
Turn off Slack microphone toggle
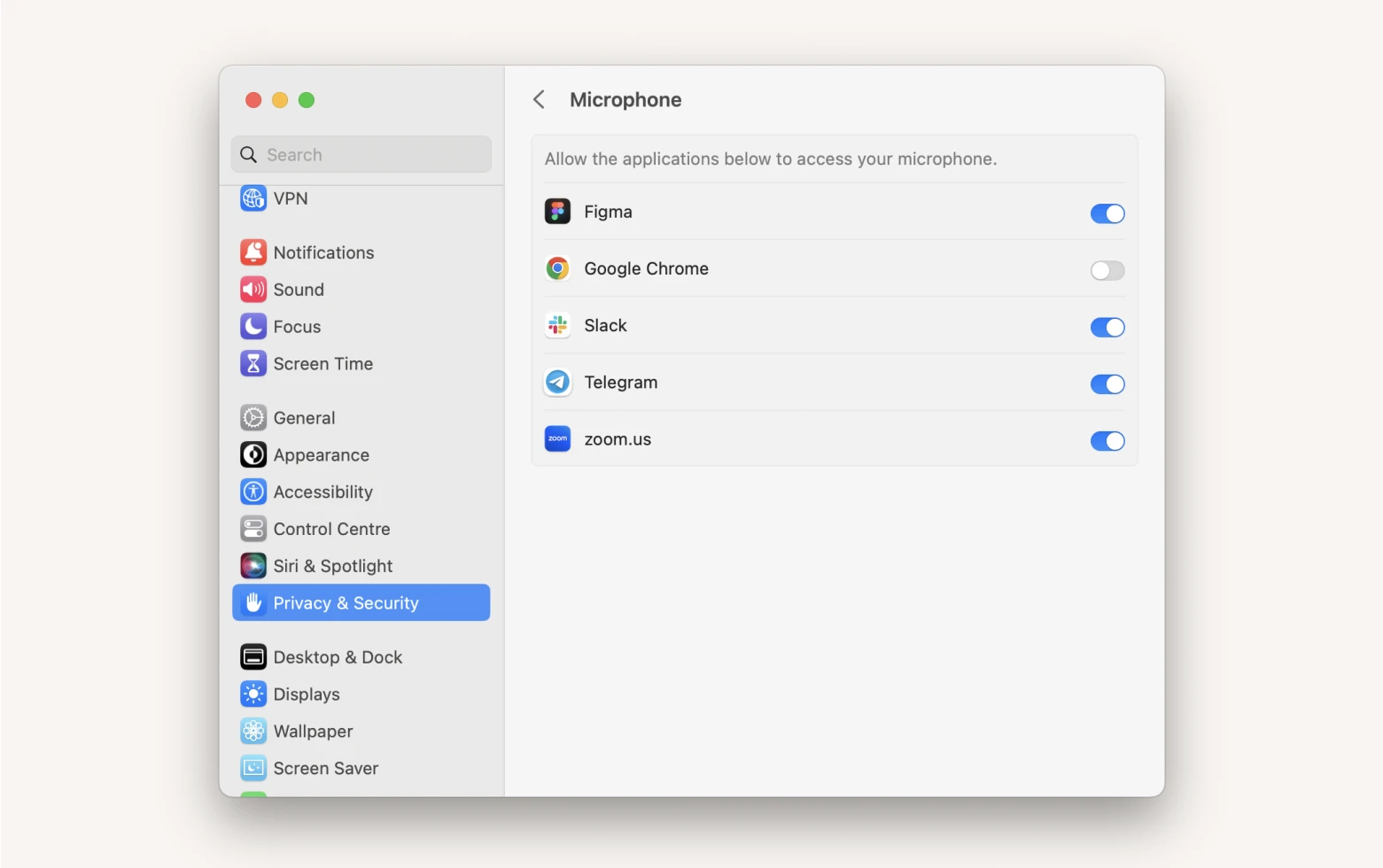[x=1107, y=328]
